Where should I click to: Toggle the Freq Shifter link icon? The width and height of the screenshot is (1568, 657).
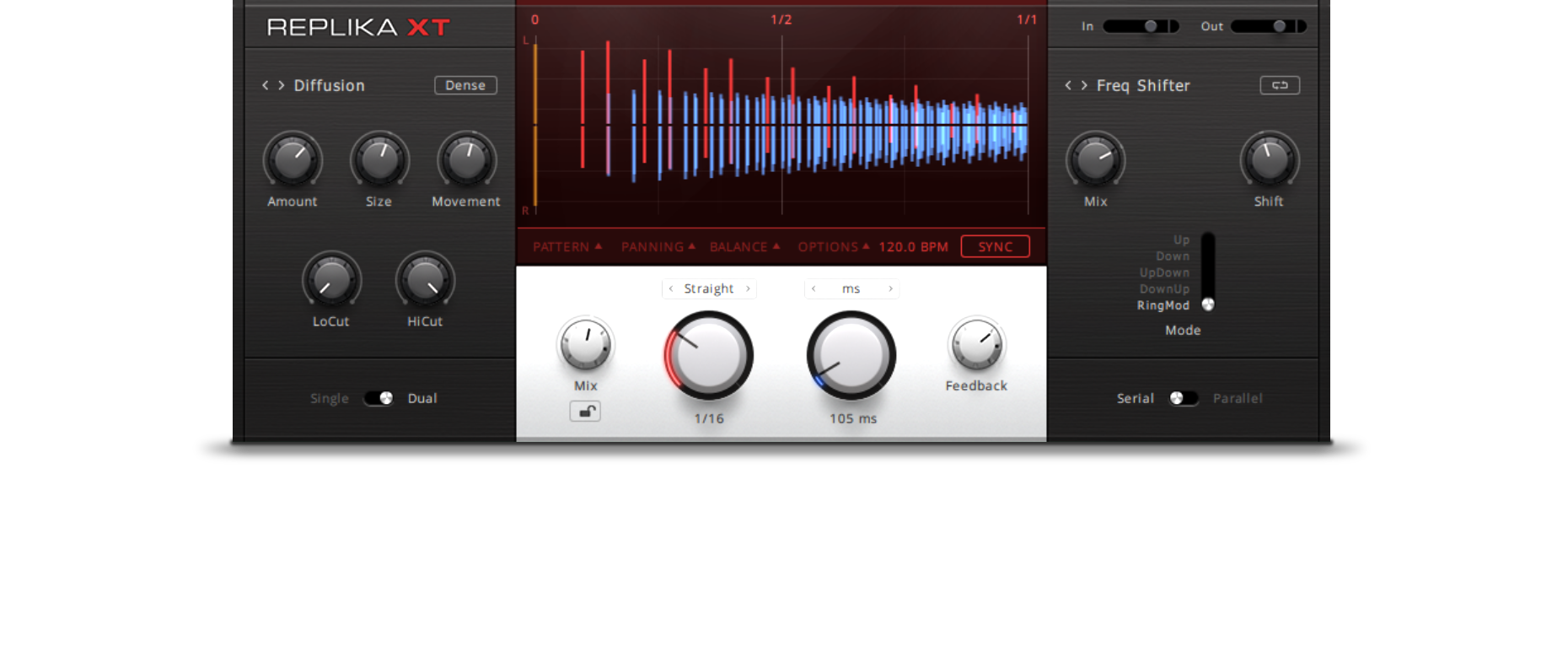(x=1280, y=85)
